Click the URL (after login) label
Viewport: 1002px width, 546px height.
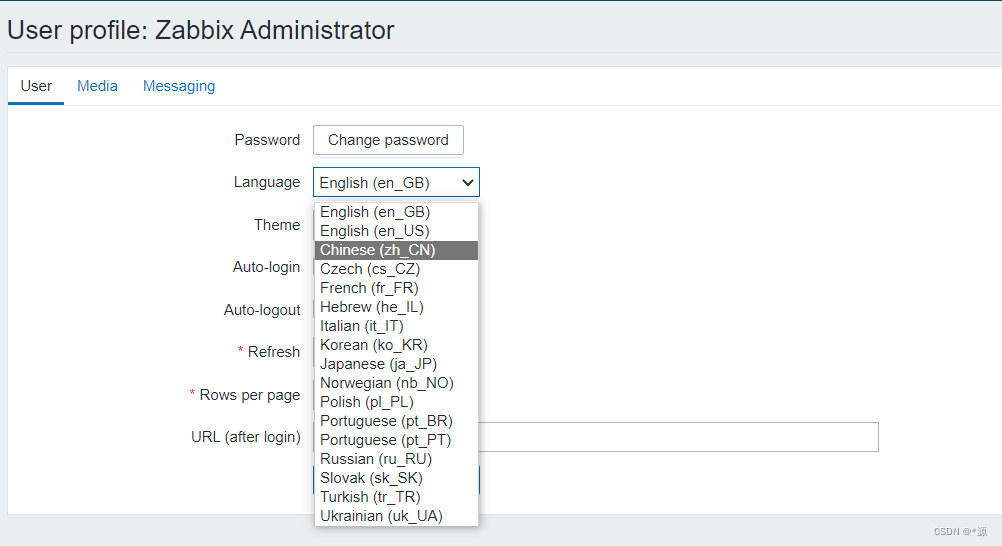[245, 437]
